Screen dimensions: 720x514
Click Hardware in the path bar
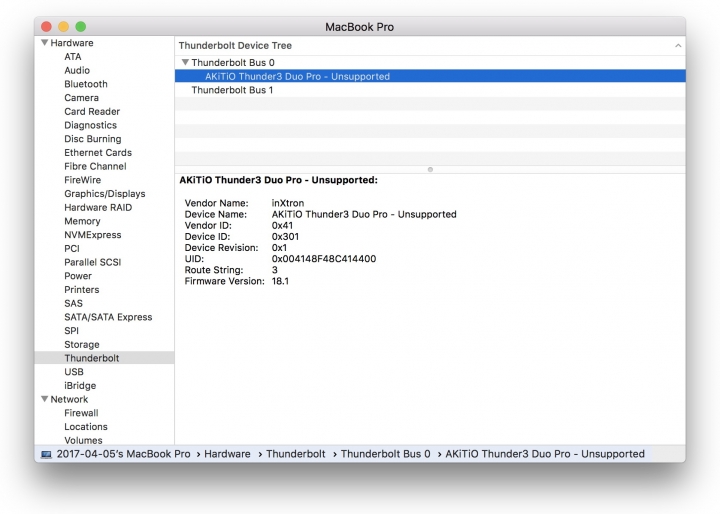(x=227, y=454)
